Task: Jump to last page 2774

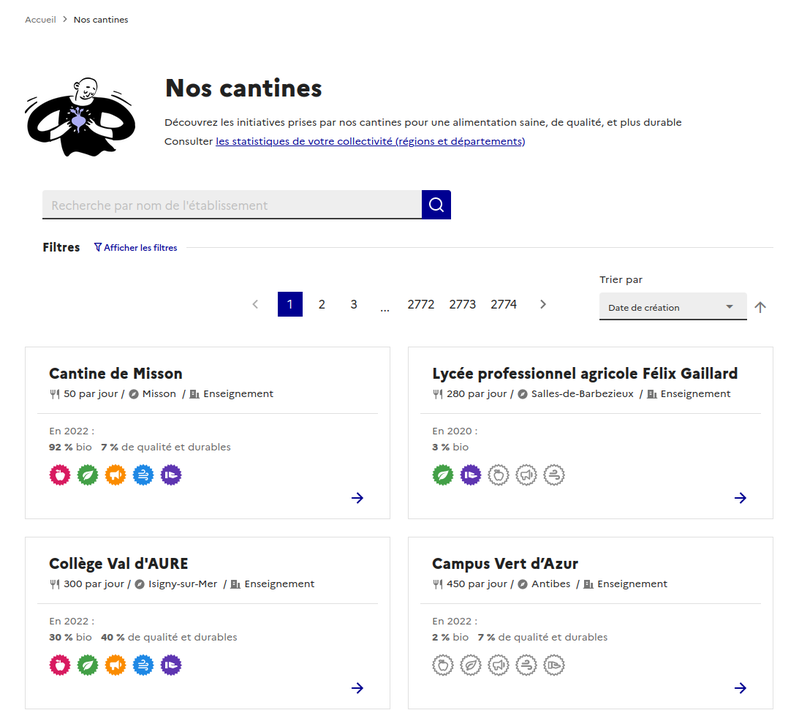Action: click(503, 304)
